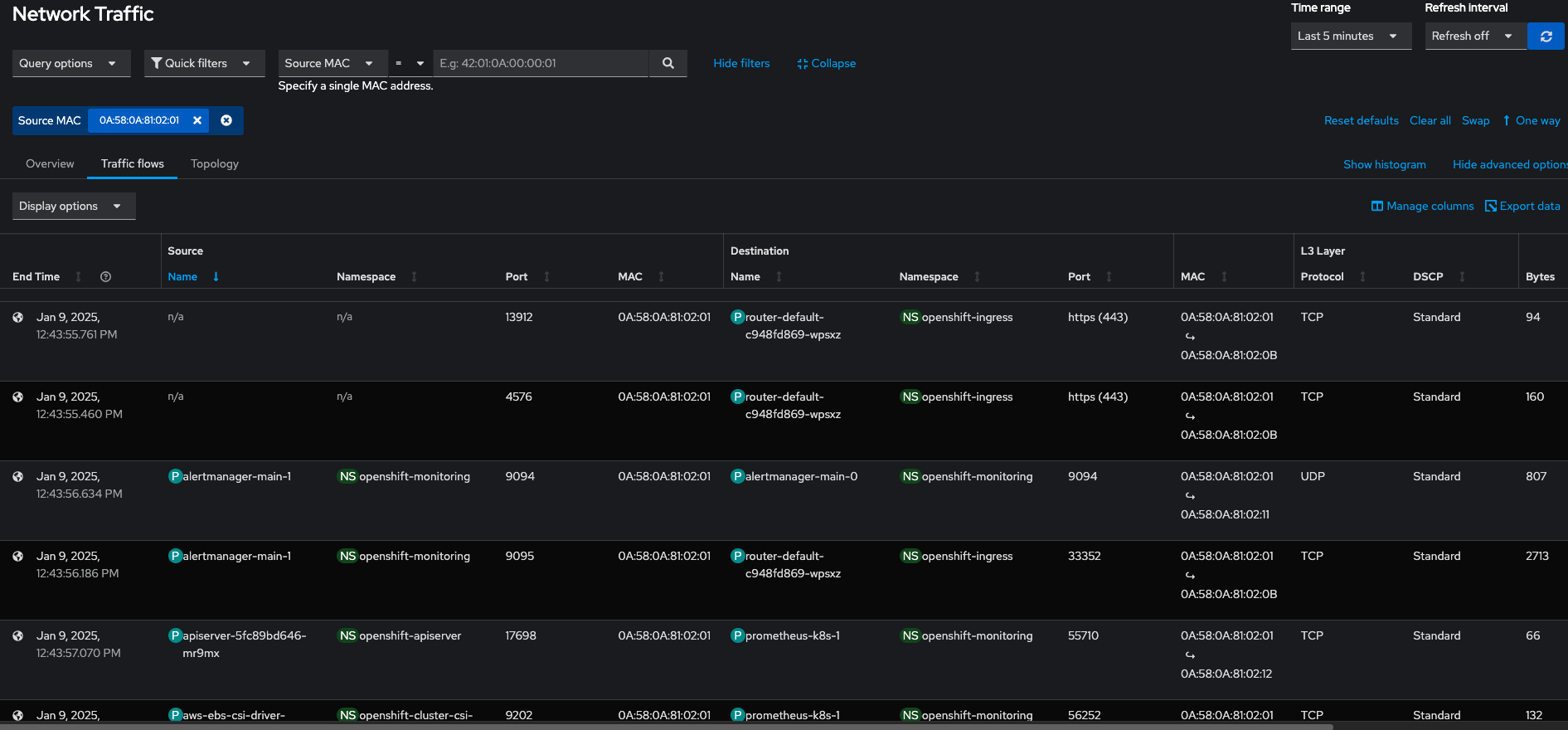Hide the filters bar
The height and width of the screenshot is (730, 1568).
click(741, 64)
